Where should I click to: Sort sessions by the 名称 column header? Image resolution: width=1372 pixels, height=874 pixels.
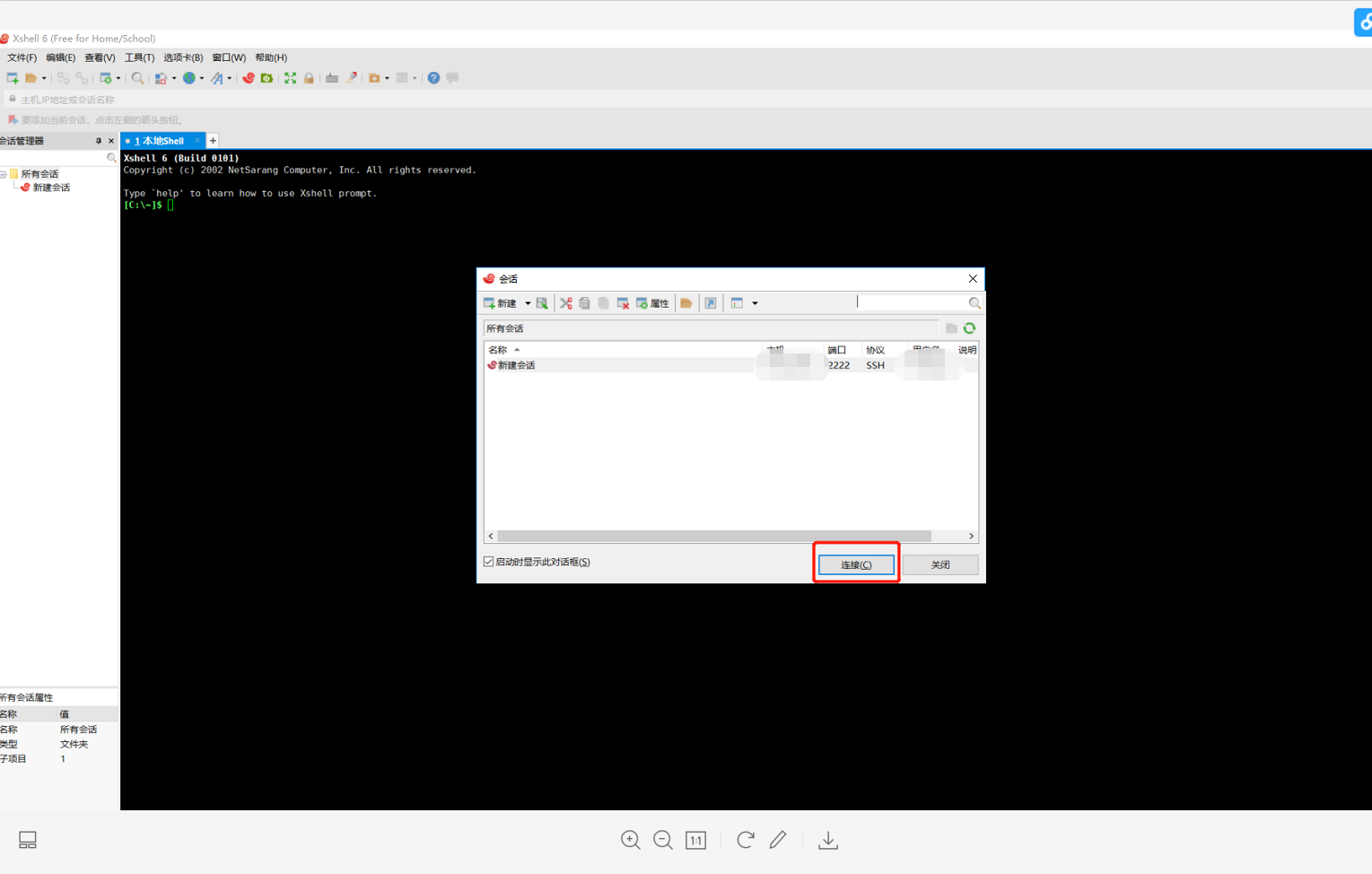[624, 350]
